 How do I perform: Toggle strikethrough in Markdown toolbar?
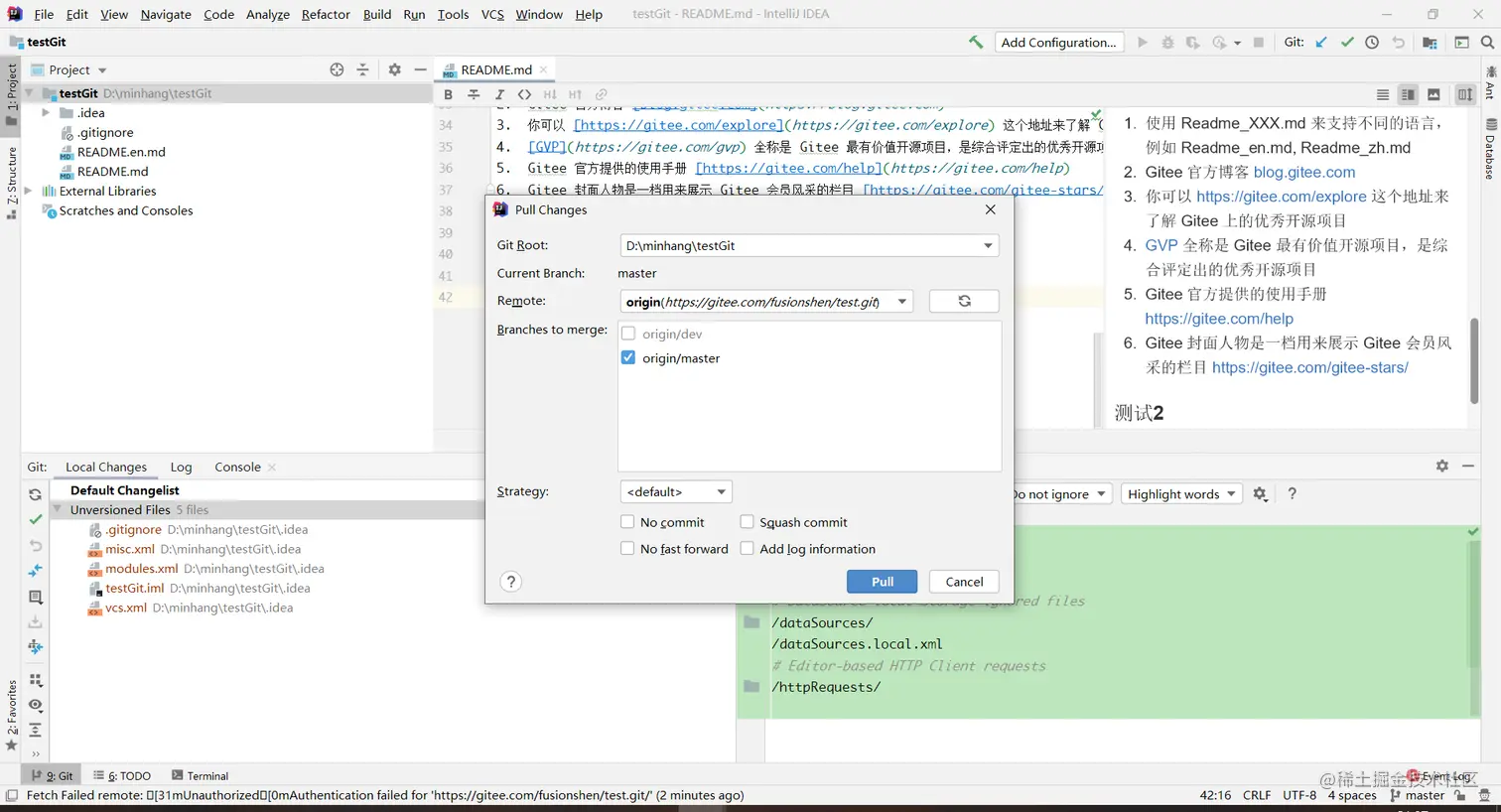pos(474,94)
